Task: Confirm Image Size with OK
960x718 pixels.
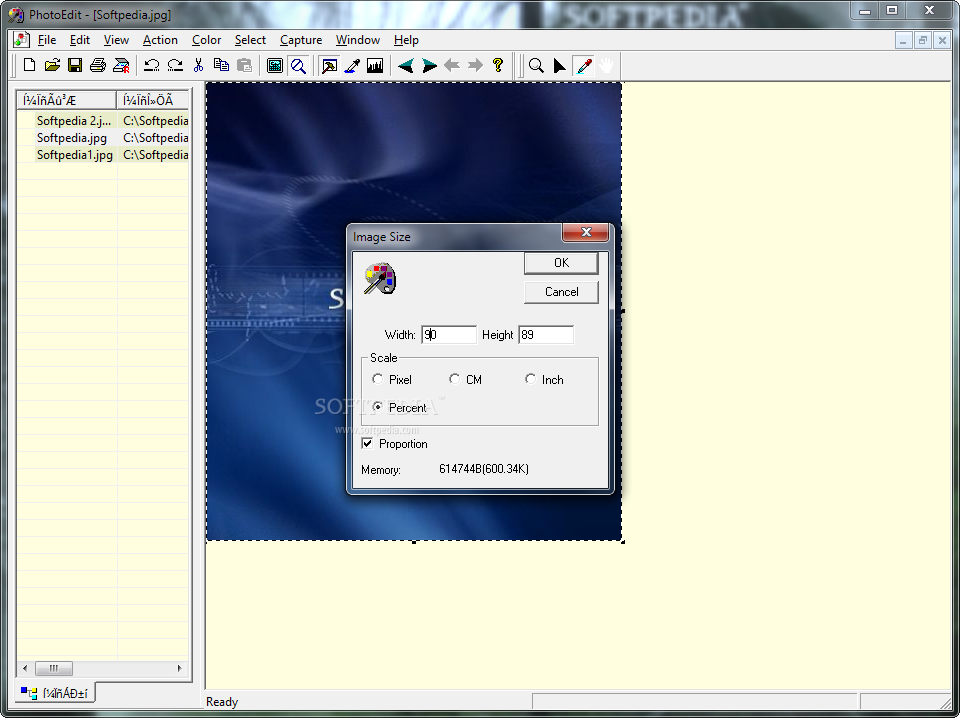Action: 561,263
